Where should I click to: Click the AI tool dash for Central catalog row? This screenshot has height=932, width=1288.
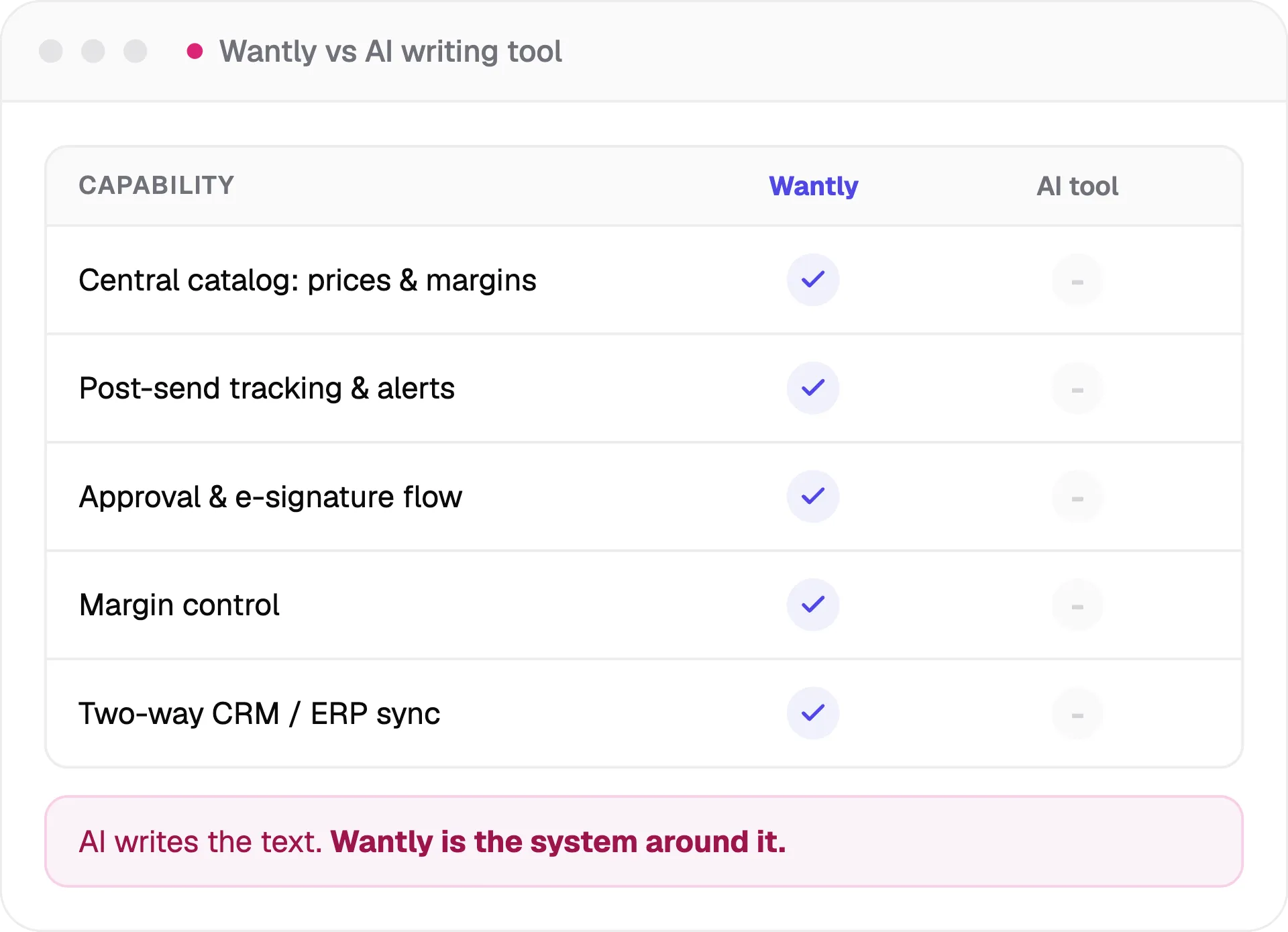click(1077, 280)
